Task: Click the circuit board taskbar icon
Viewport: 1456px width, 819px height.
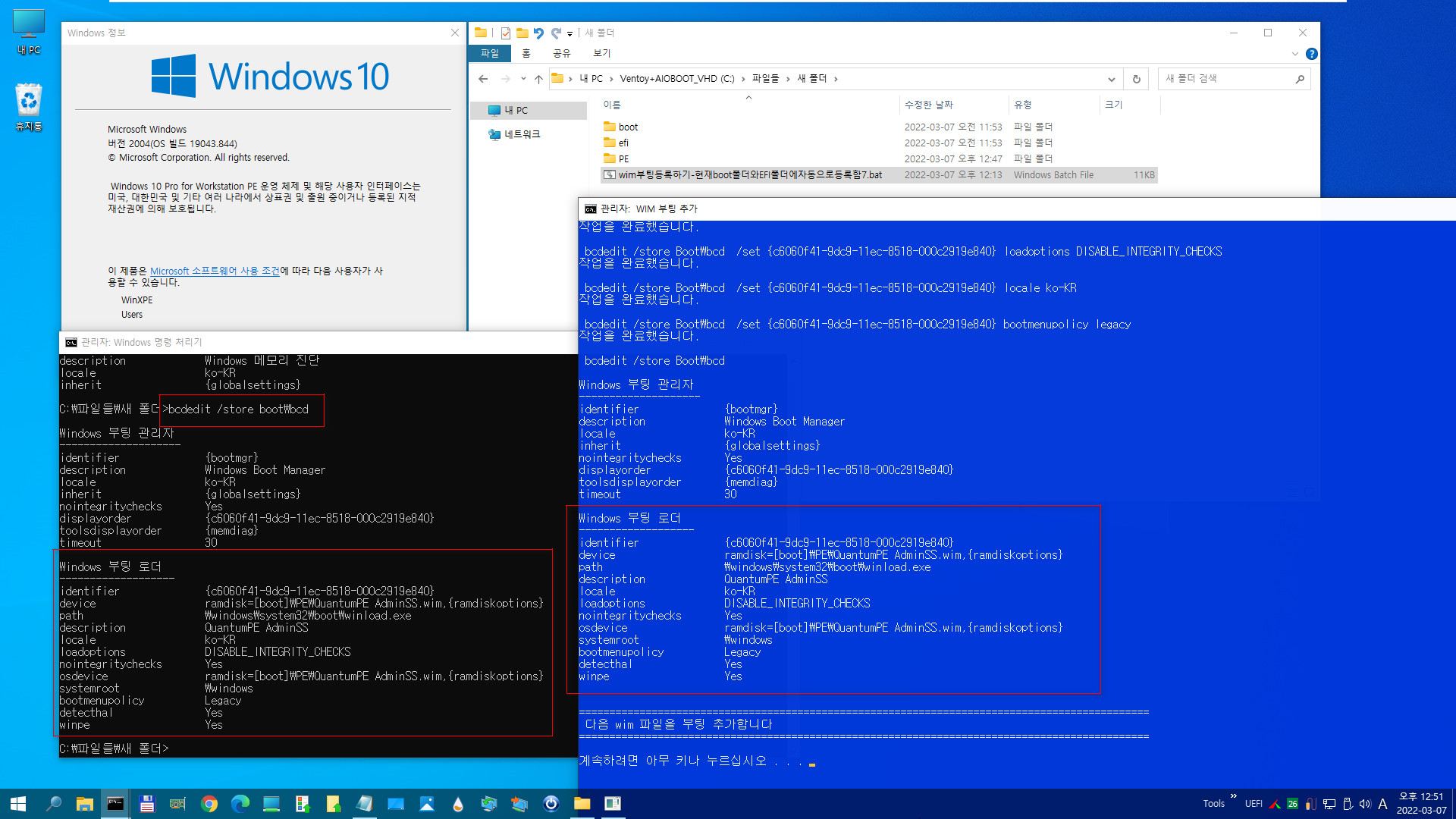Action: [177, 804]
